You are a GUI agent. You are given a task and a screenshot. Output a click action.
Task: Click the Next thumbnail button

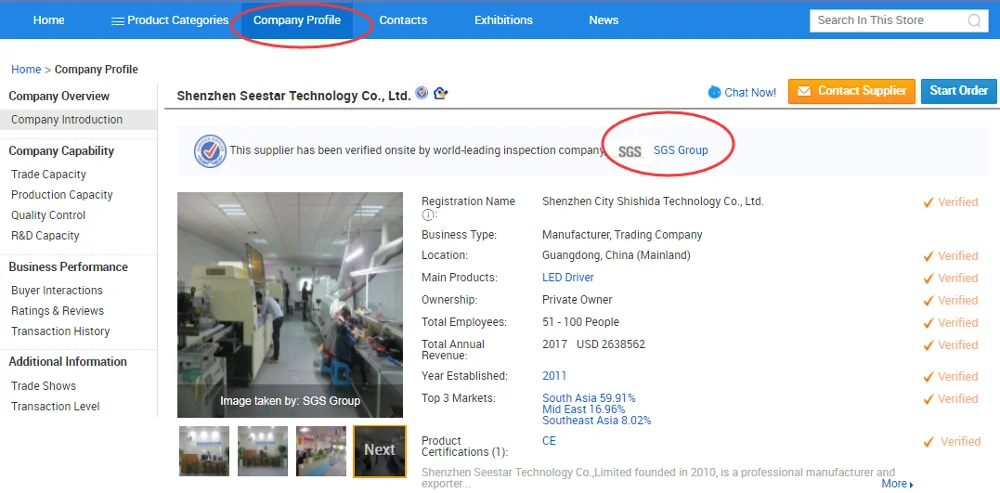[x=379, y=451]
